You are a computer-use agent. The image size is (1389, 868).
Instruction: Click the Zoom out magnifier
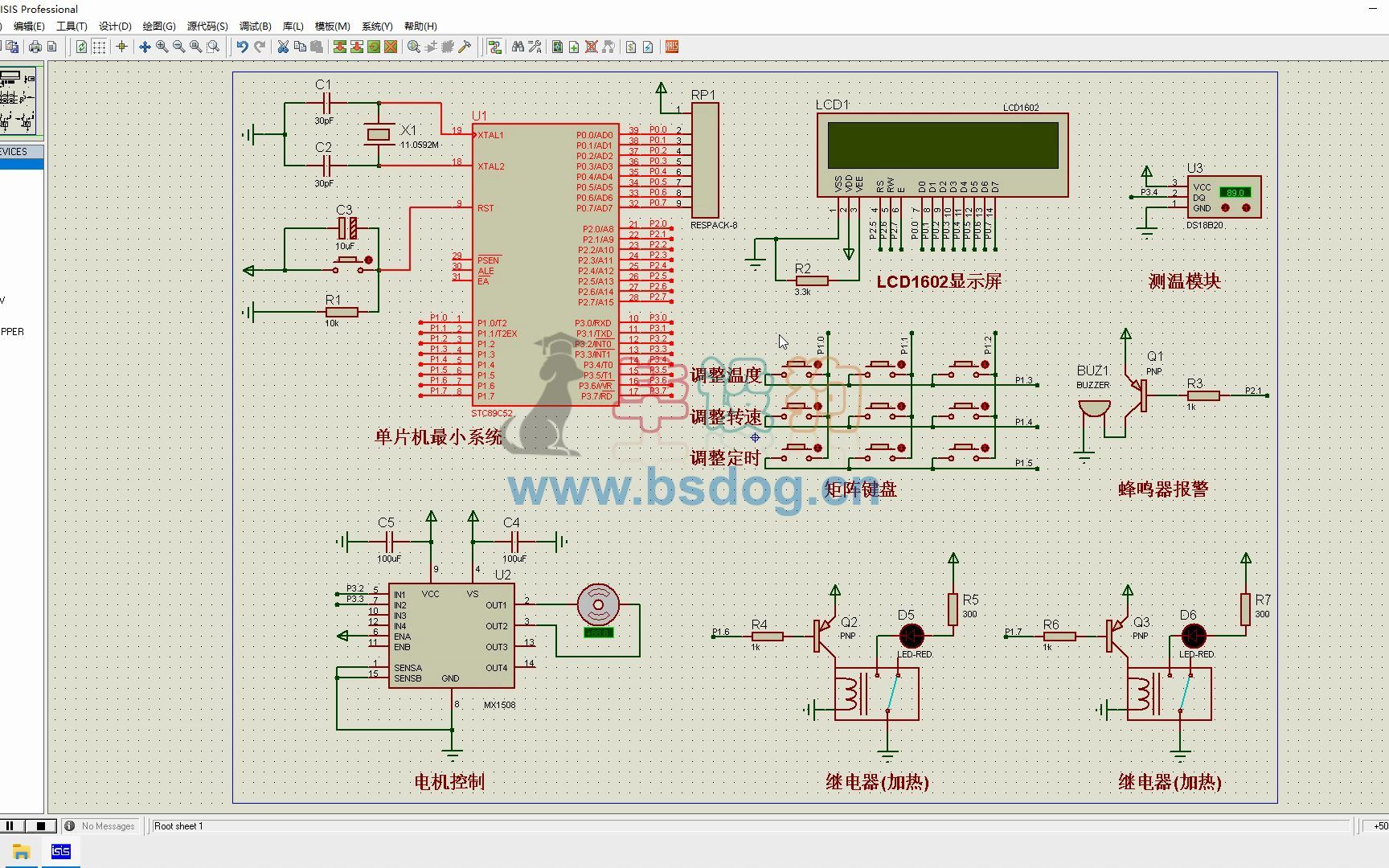click(178, 47)
